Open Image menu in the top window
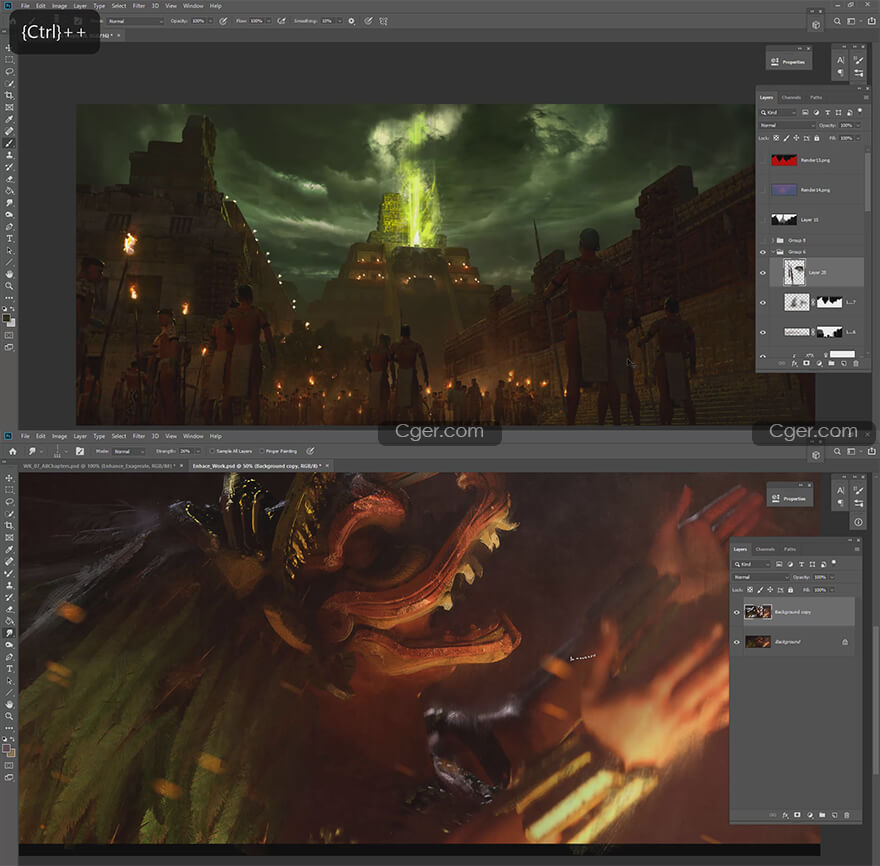 (x=59, y=6)
